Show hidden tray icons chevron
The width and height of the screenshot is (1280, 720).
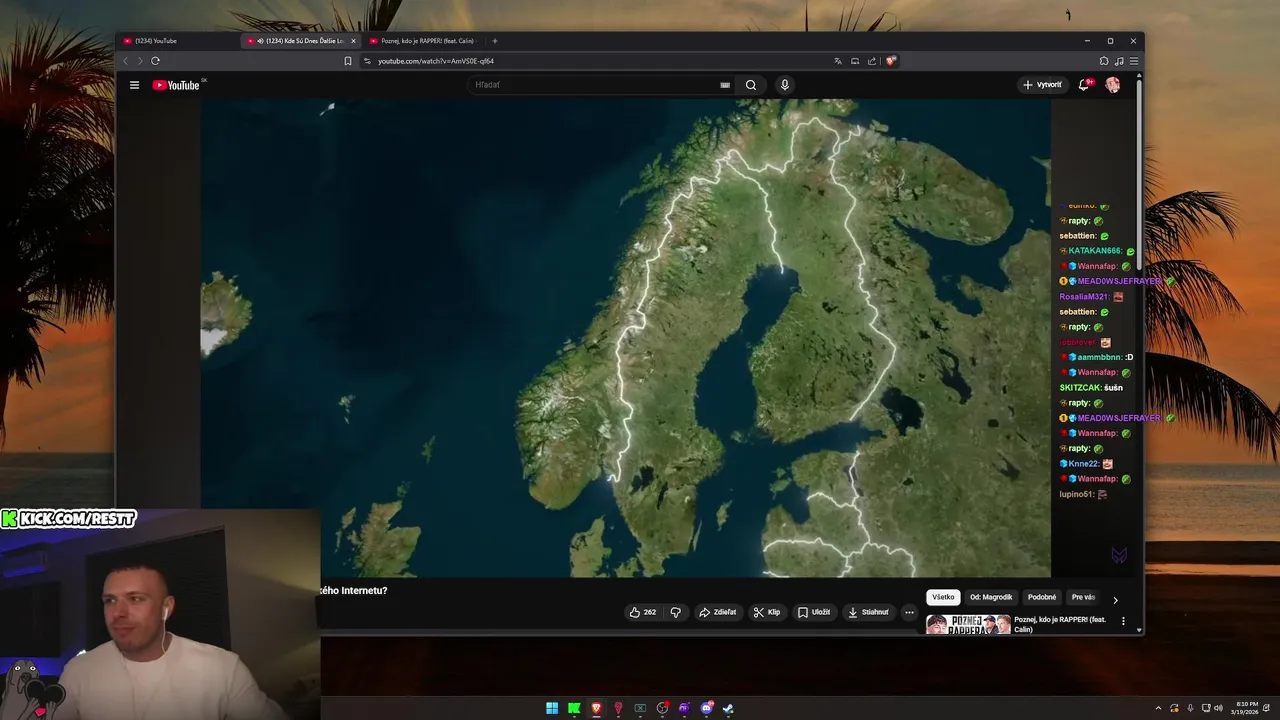click(1159, 708)
